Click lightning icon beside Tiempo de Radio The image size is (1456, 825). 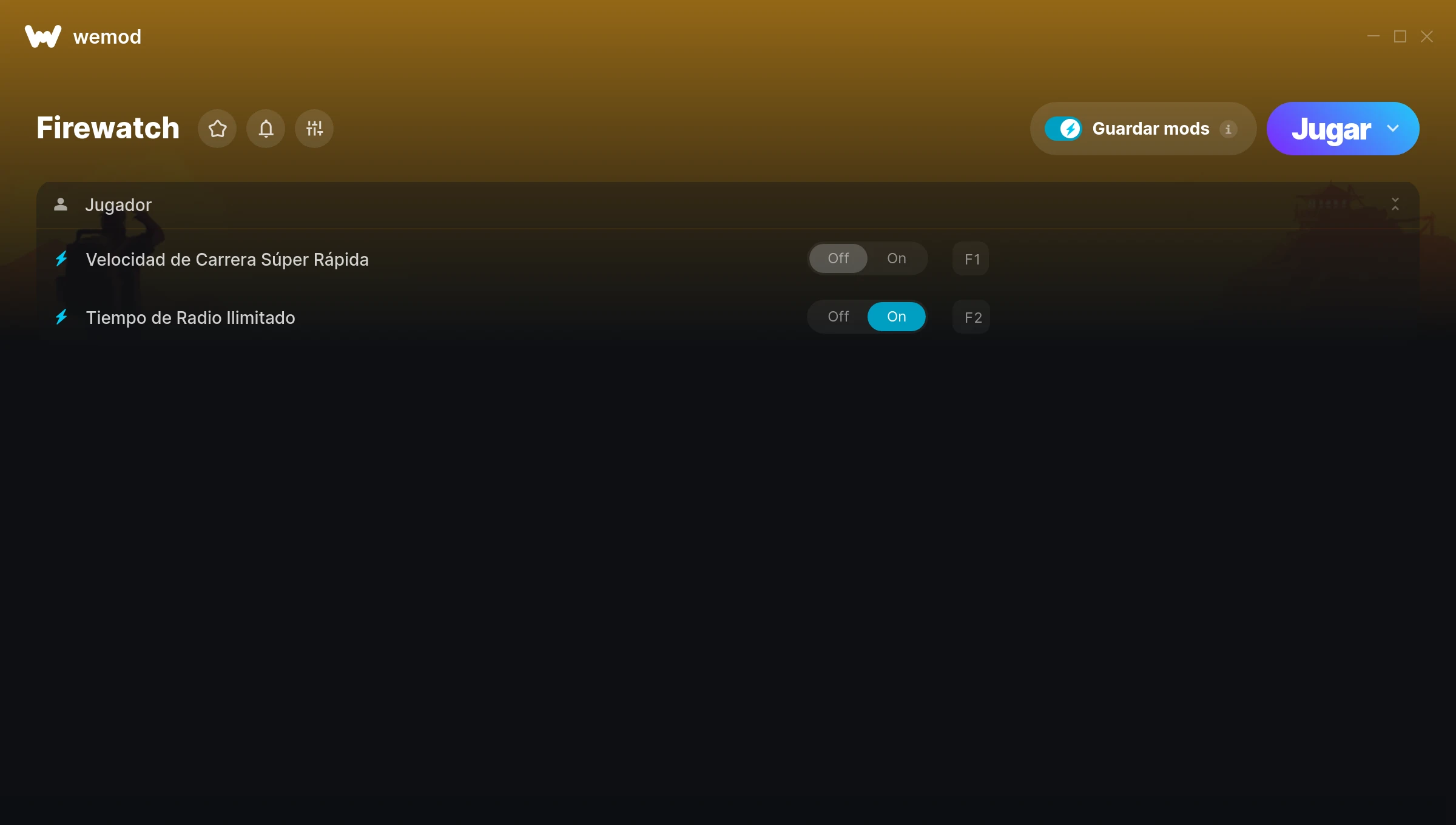[61, 317]
